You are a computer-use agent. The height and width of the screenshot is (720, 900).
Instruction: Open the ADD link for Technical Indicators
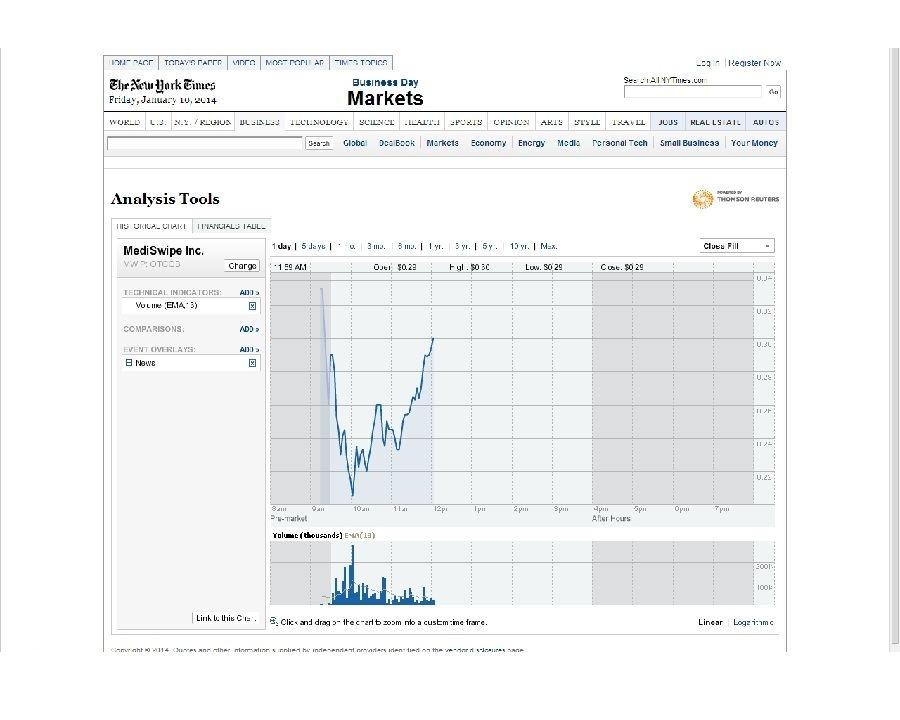(248, 292)
